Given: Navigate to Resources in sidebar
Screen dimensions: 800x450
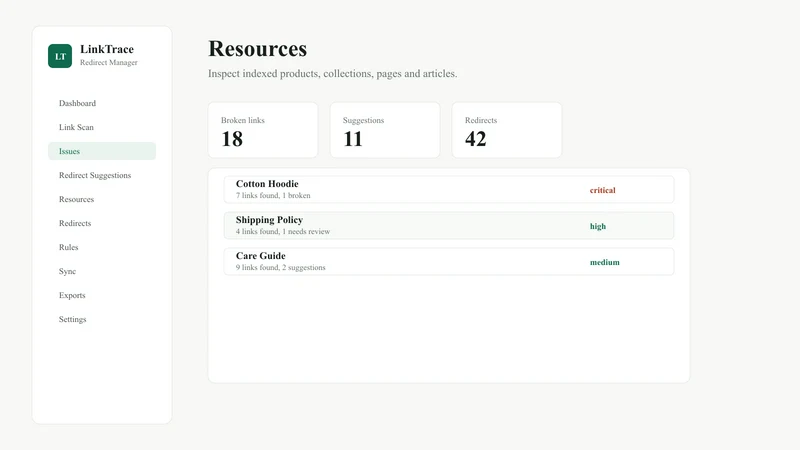Looking at the screenshot, I should tap(102, 199).
